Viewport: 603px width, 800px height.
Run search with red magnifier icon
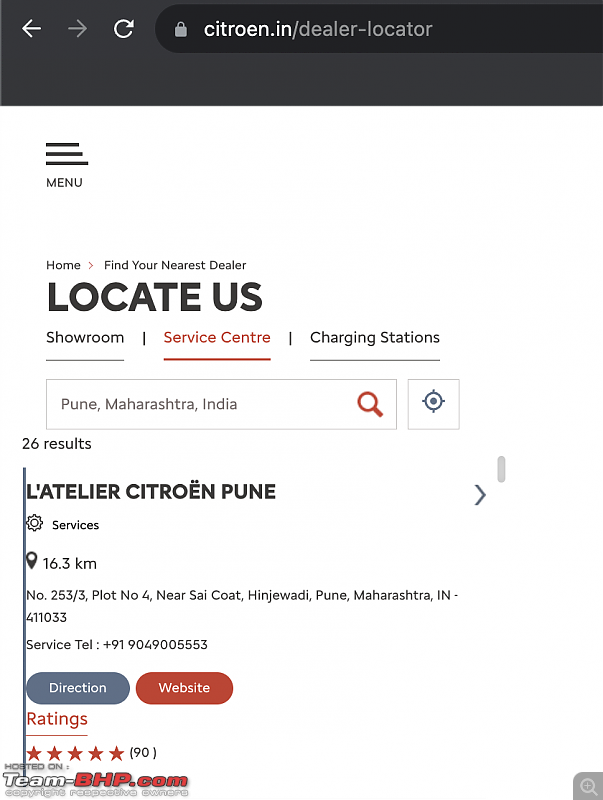370,404
